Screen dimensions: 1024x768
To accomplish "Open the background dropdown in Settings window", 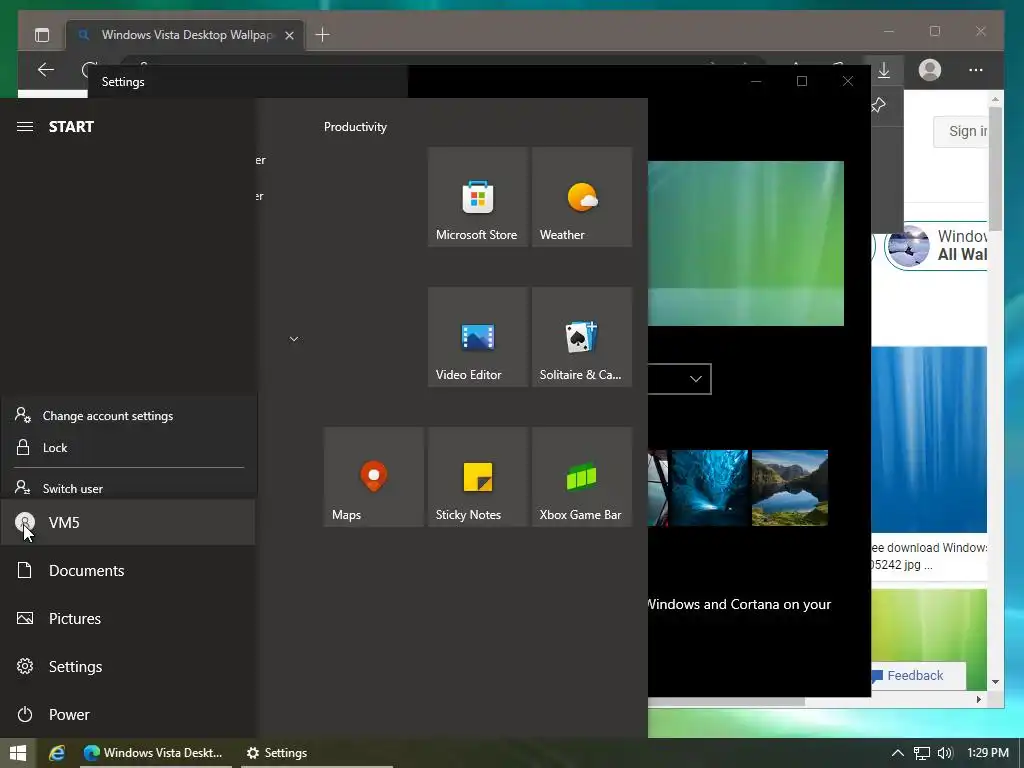I will [679, 379].
